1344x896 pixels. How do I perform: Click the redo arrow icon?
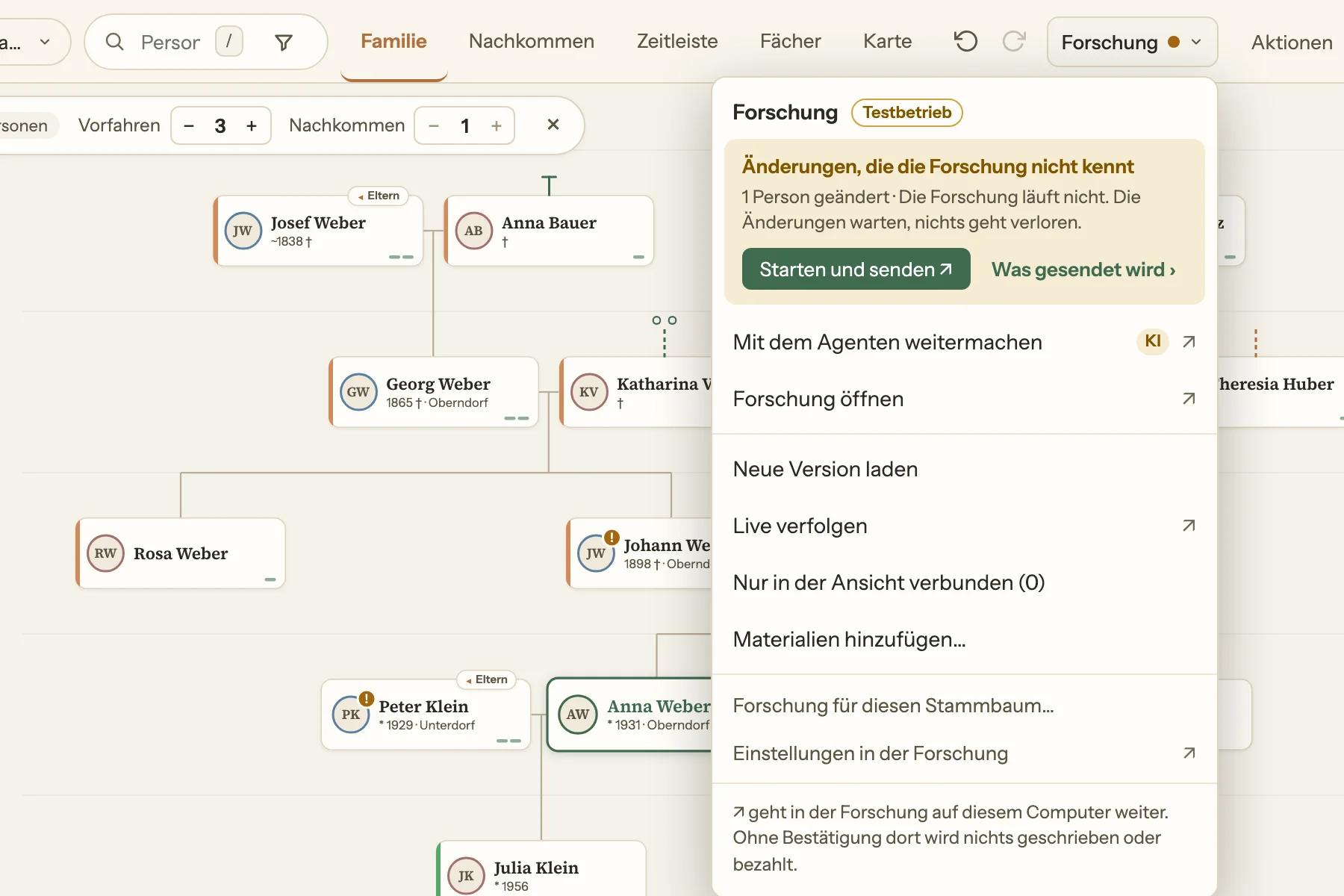tap(1013, 41)
